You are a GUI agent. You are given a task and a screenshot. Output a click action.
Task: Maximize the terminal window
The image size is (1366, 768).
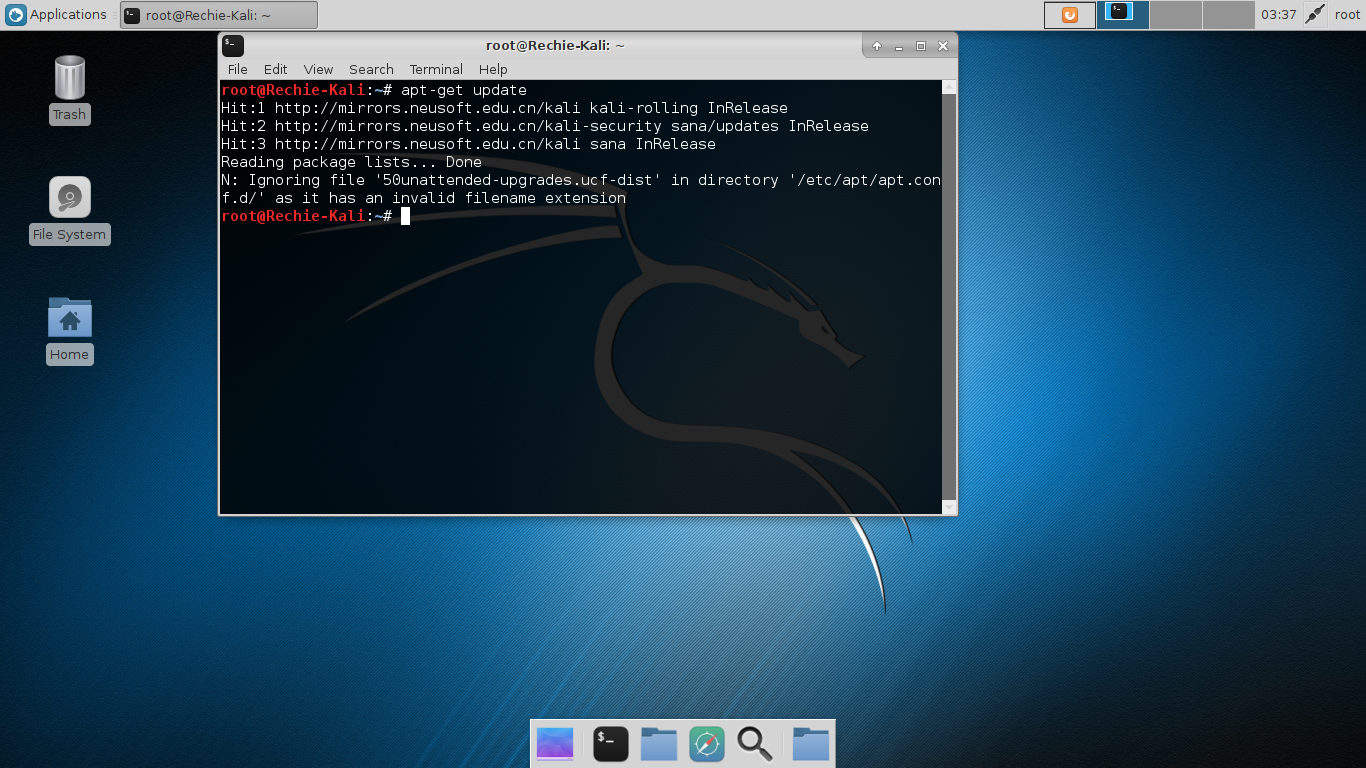[921, 46]
